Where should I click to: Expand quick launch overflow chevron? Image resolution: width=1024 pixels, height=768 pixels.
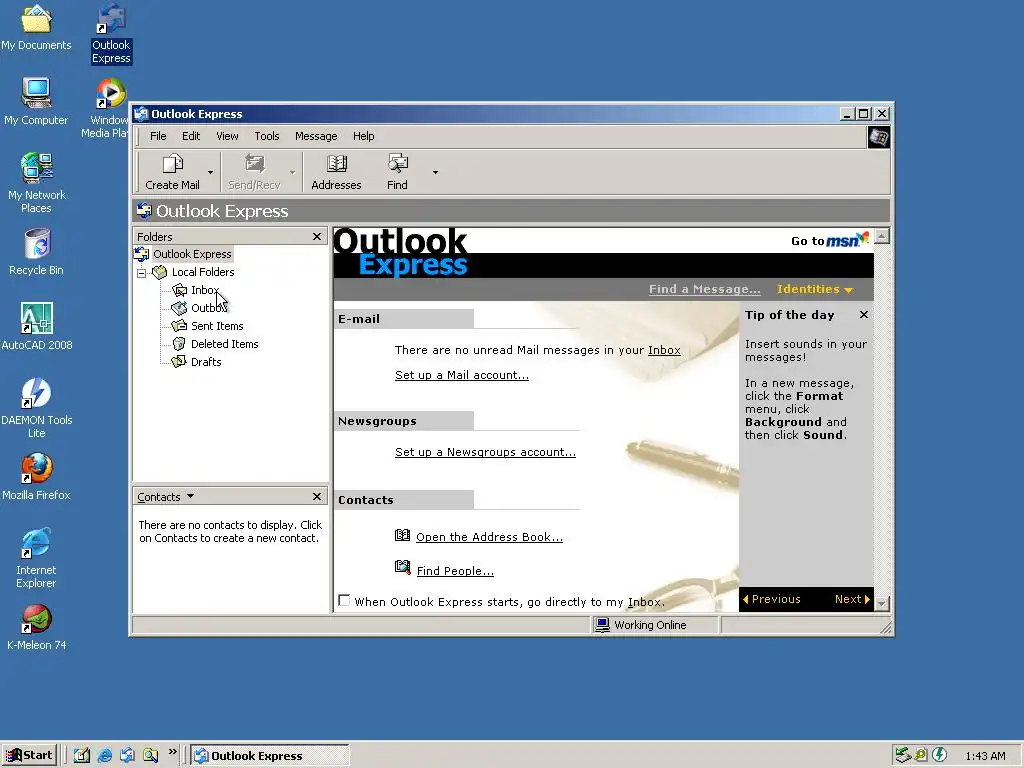pyautogui.click(x=172, y=752)
